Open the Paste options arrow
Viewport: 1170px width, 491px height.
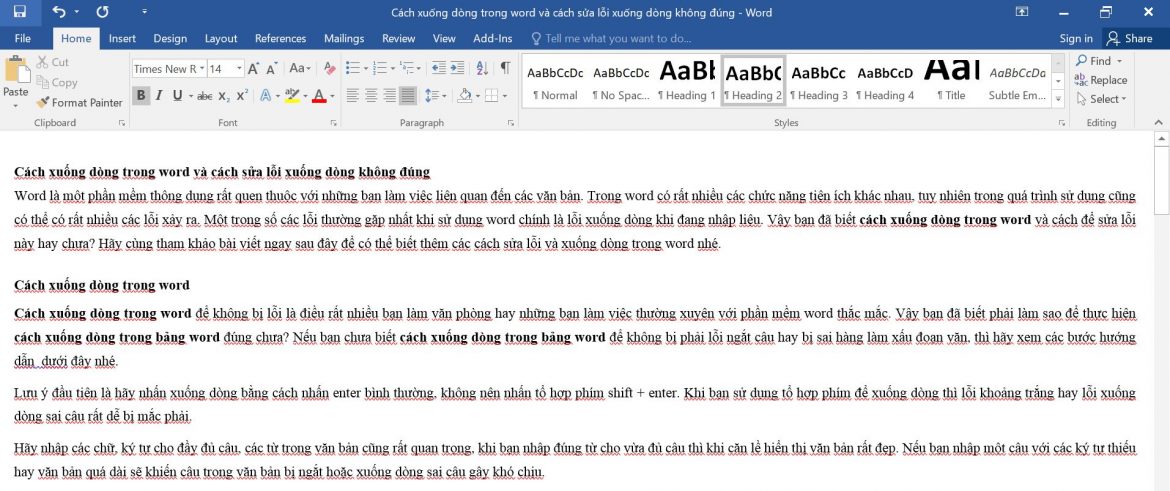click(15, 105)
